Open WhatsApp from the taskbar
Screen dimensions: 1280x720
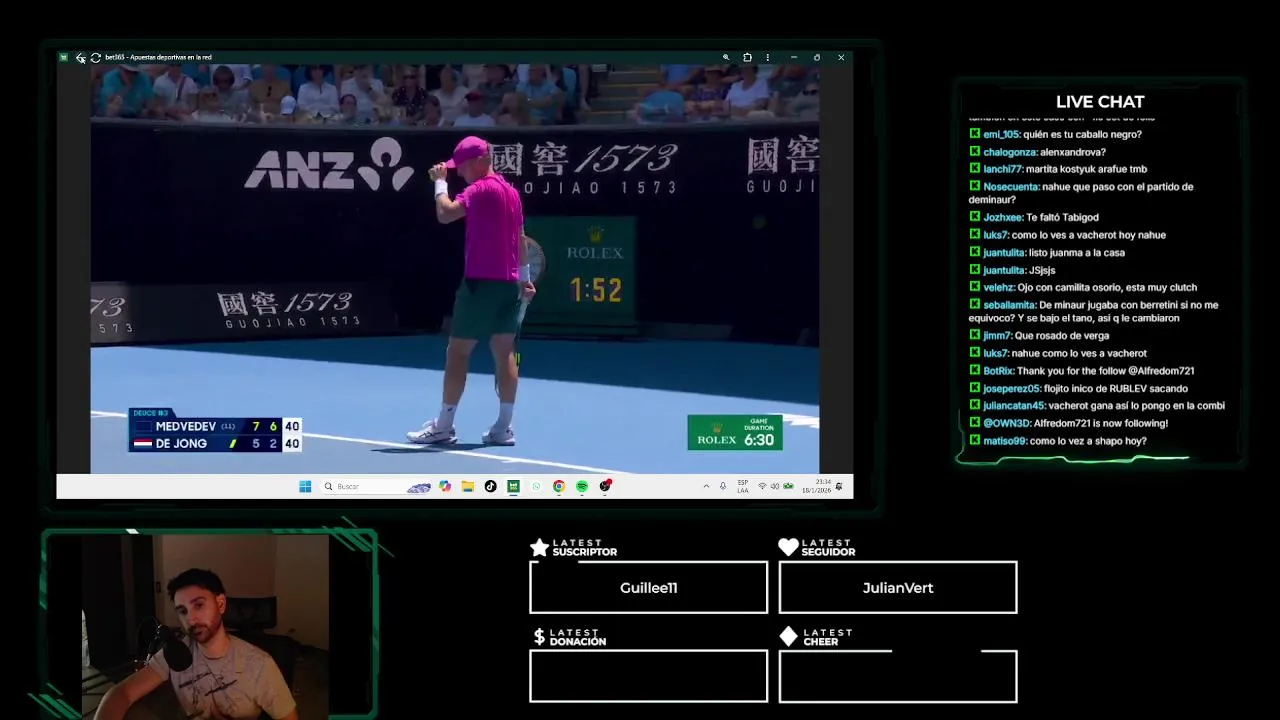(536, 487)
